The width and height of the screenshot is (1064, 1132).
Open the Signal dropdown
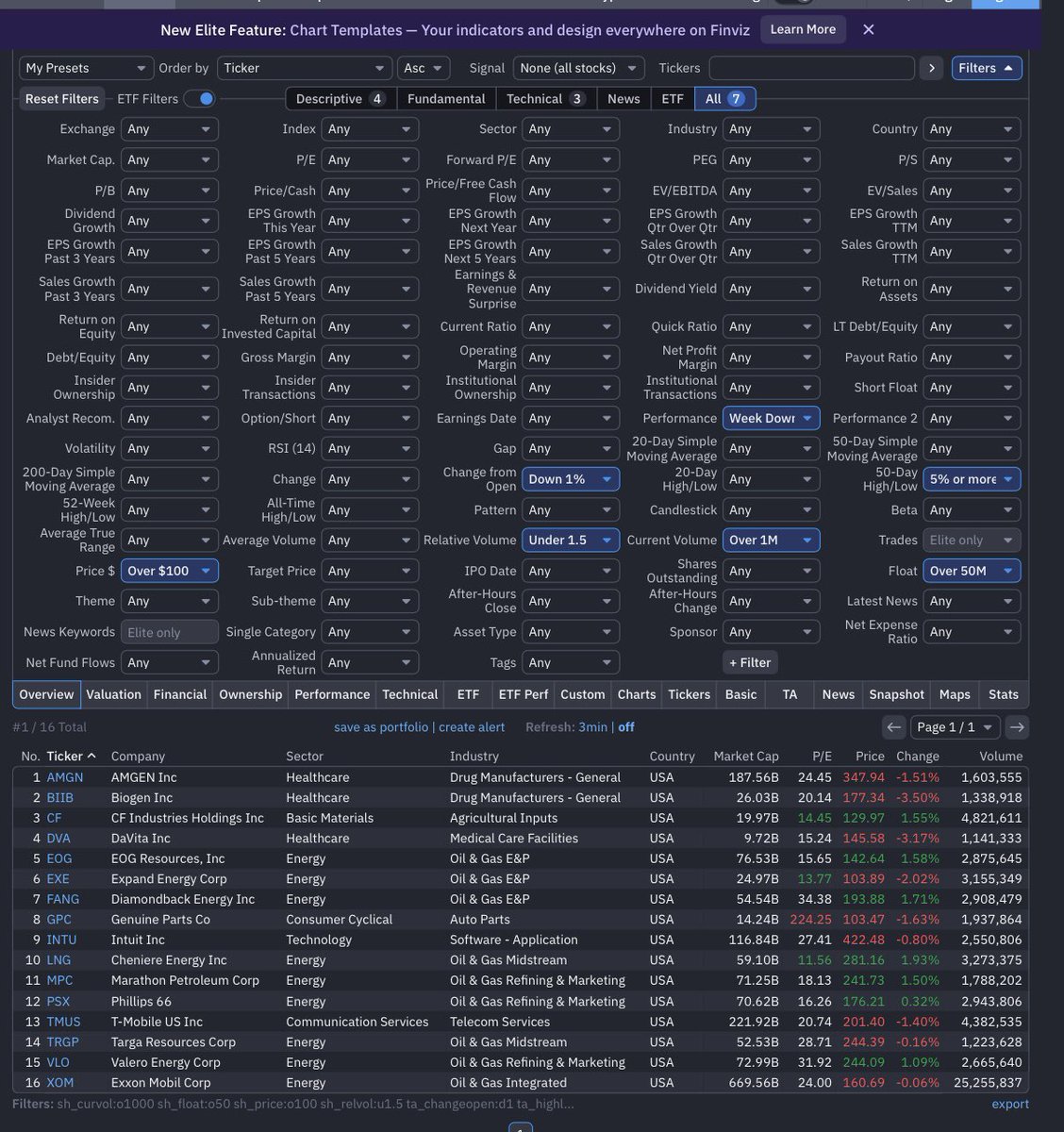pos(579,68)
